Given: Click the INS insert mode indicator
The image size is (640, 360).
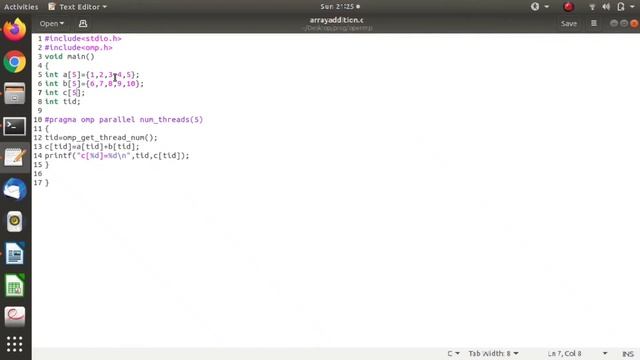Looking at the screenshot, I should (x=628, y=354).
